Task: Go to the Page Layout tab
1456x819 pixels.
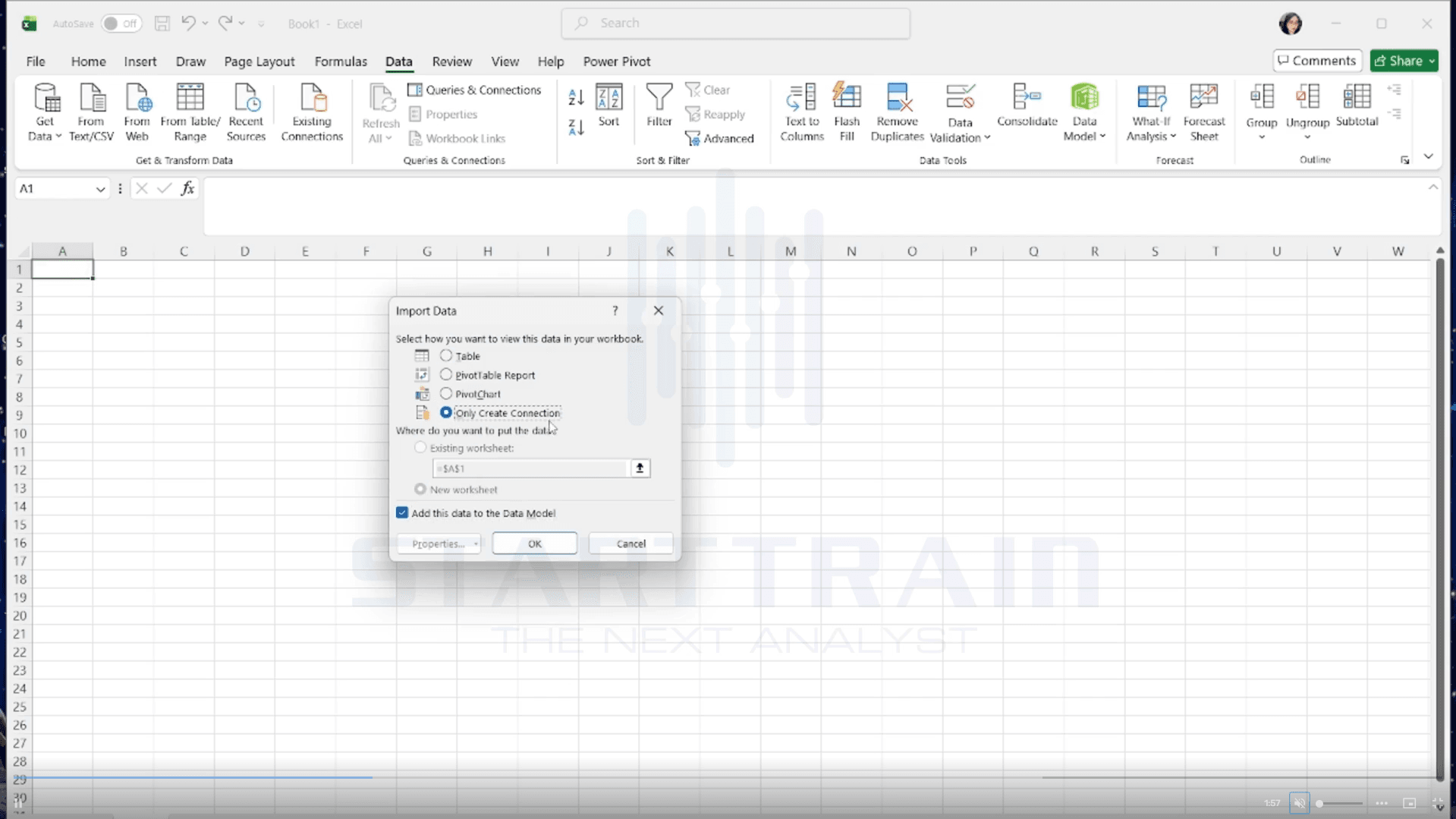Action: click(x=259, y=61)
